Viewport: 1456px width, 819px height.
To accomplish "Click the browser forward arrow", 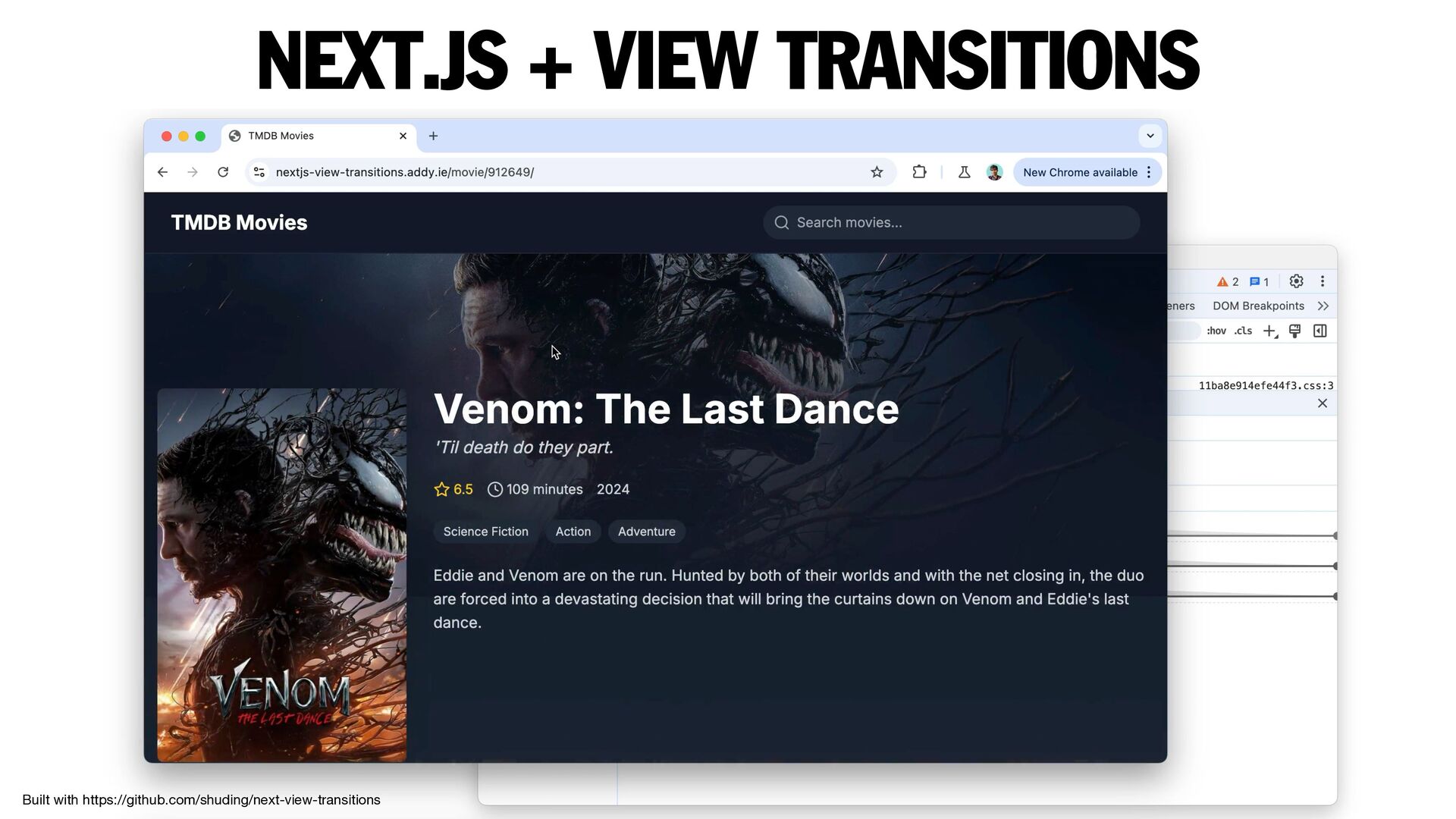I will coord(193,172).
